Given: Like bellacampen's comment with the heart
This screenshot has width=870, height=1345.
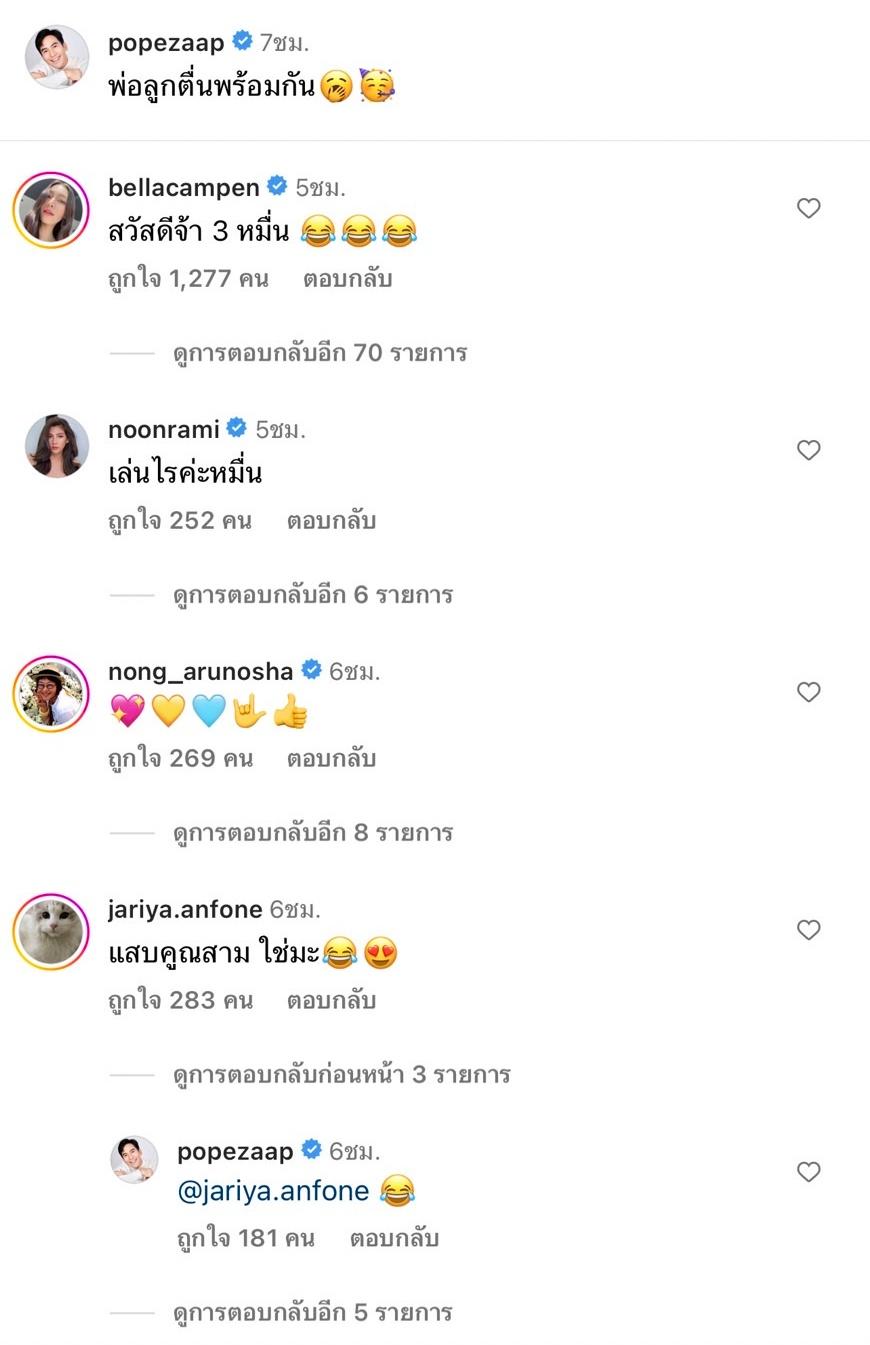Looking at the screenshot, I should pos(808,208).
